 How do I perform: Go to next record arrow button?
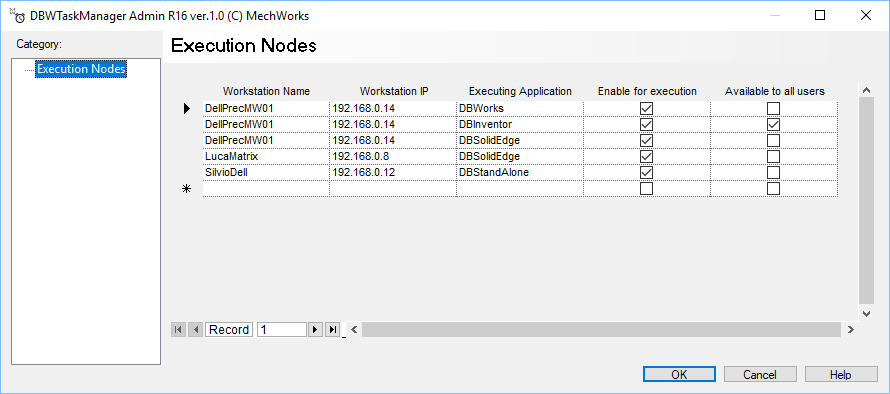click(x=315, y=329)
